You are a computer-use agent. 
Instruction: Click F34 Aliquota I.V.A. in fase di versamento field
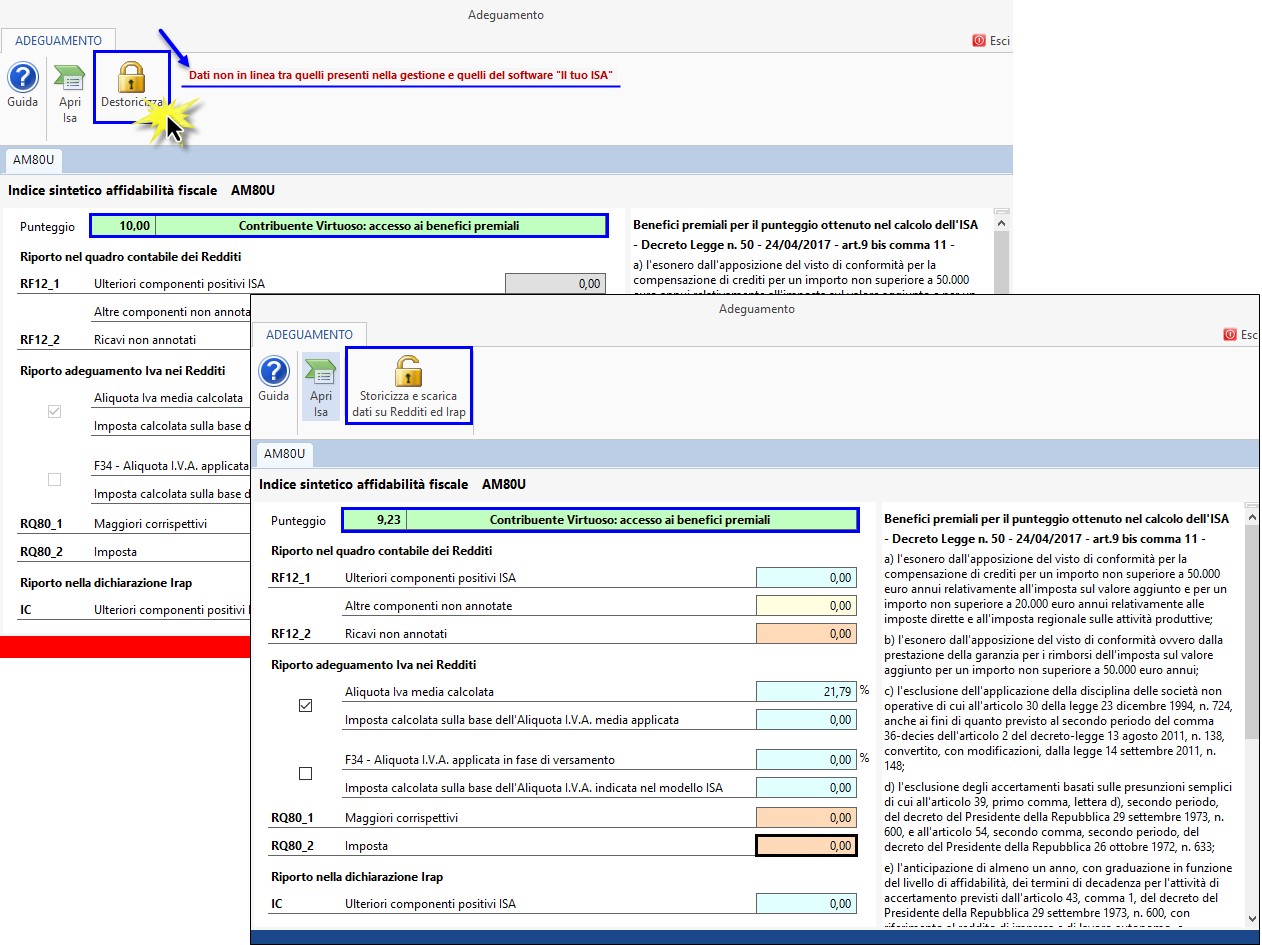[807, 759]
